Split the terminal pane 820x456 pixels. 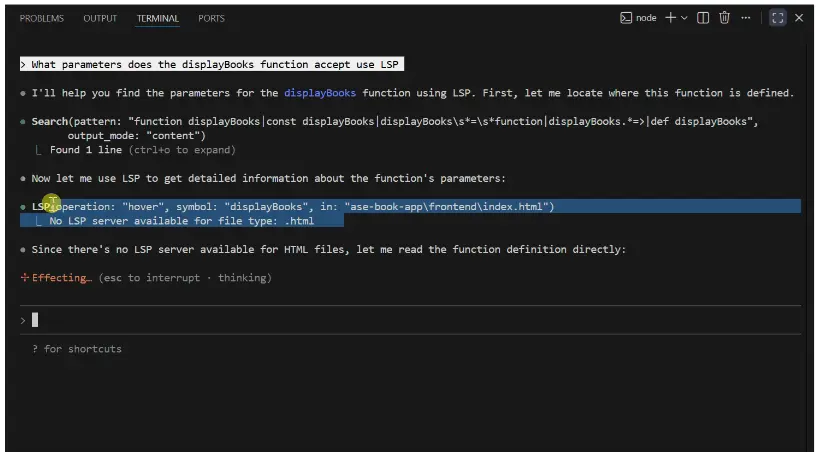pyautogui.click(x=703, y=18)
